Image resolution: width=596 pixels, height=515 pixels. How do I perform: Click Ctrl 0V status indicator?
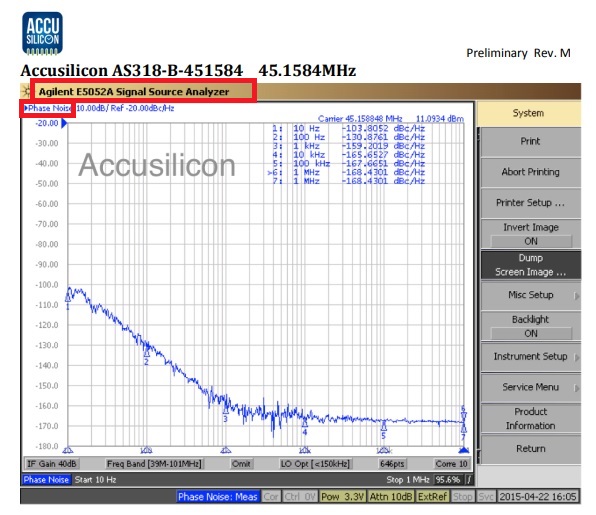coord(300,497)
